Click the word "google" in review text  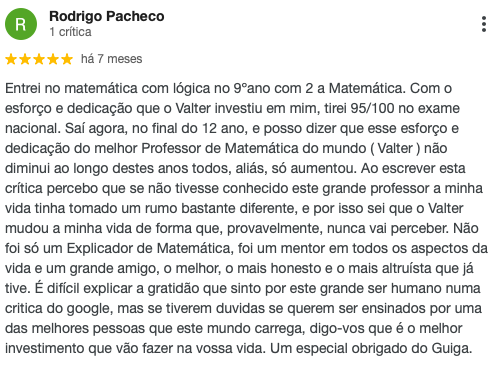point(88,309)
